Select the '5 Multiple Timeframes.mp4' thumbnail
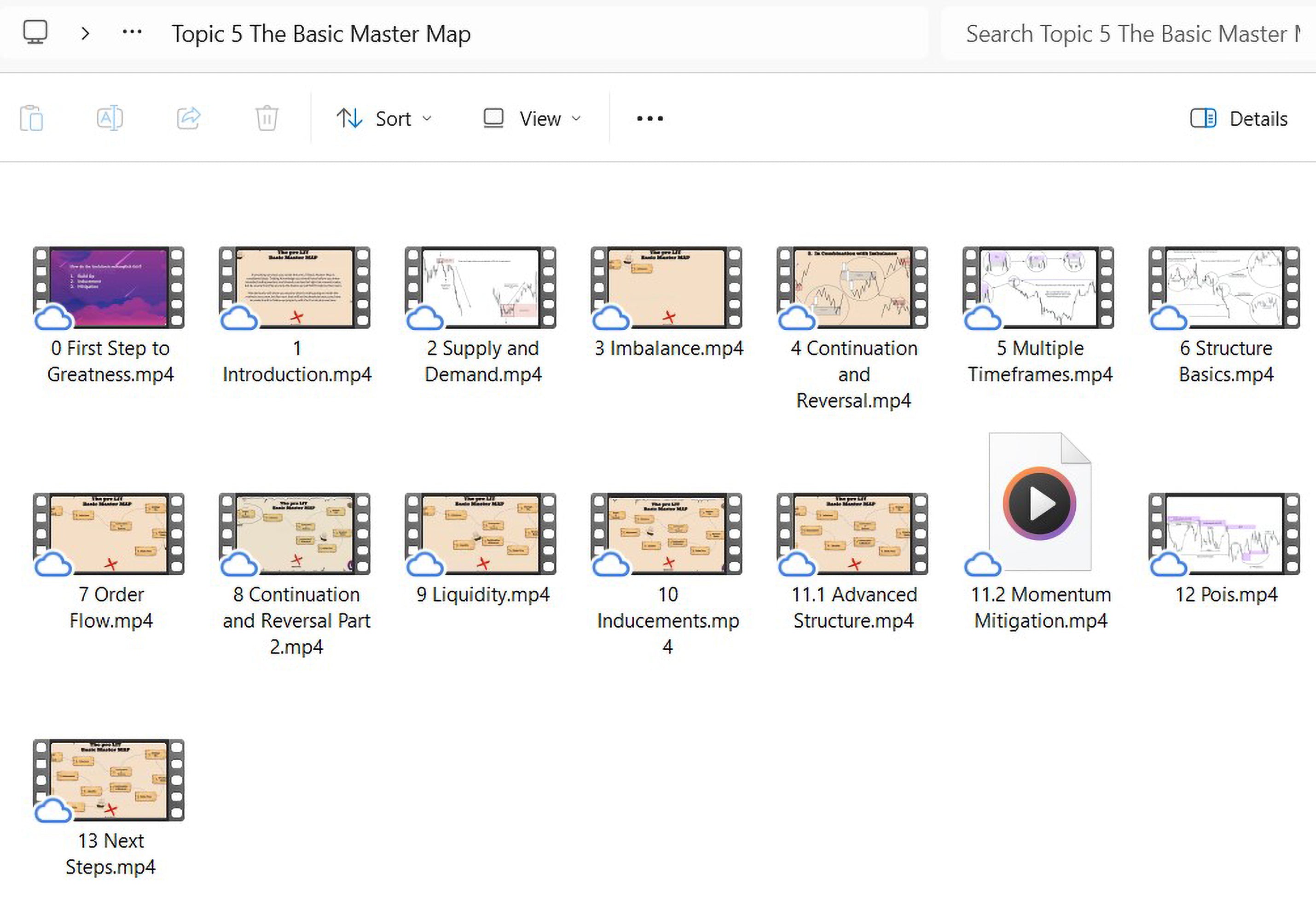This screenshot has height=921, width=1316. [1038, 287]
